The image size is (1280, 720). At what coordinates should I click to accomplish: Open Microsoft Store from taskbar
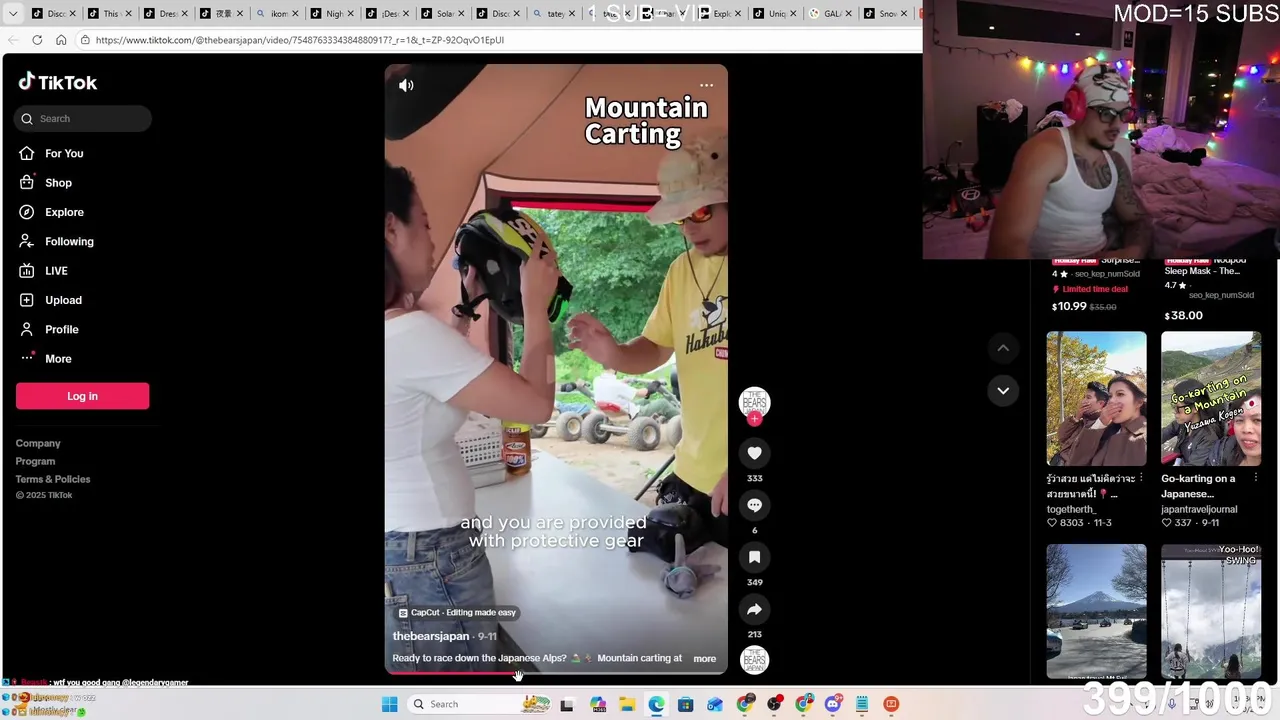pyautogui.click(x=685, y=704)
